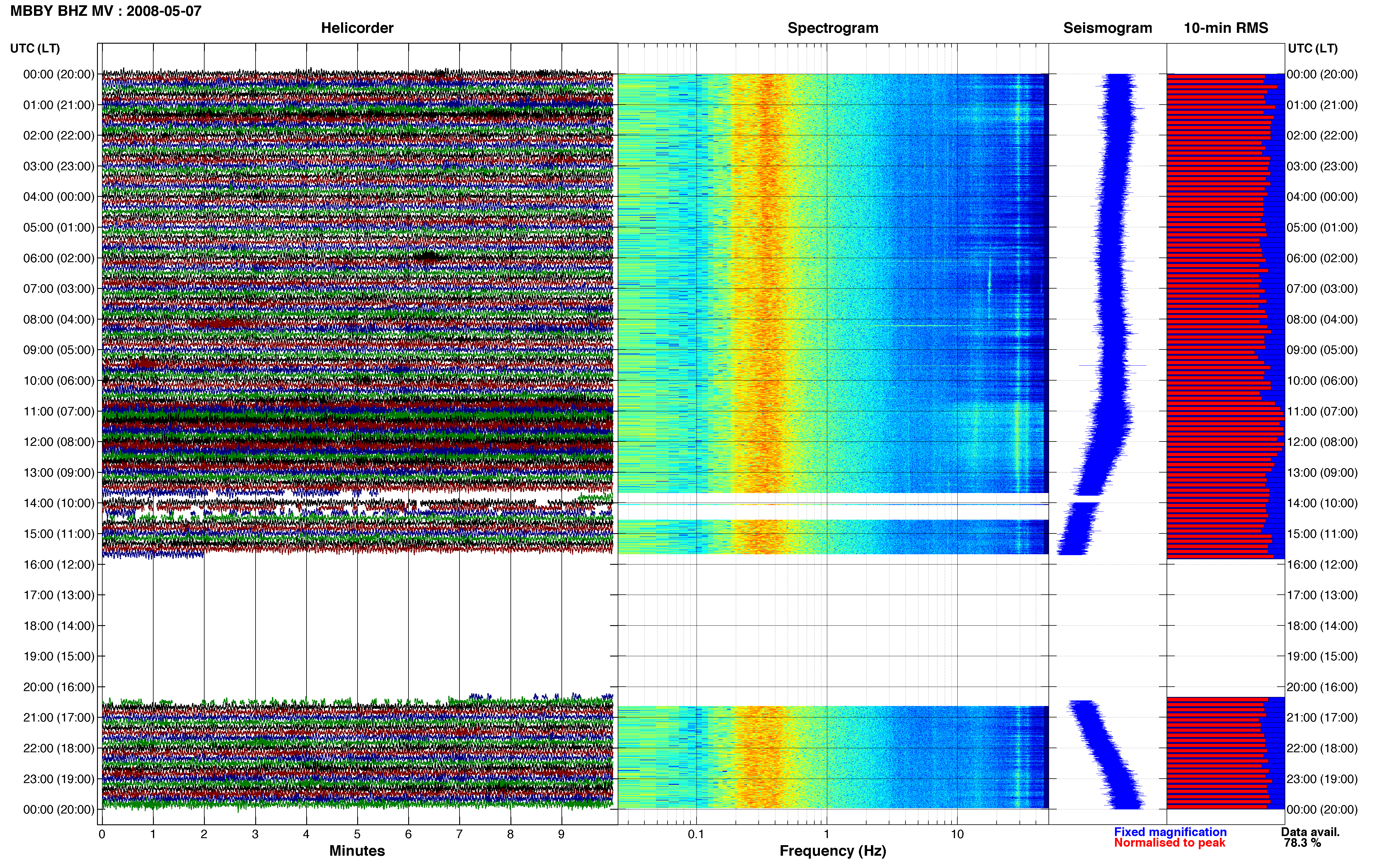
Task: Click the right 'UTC (LT)' axis header
Action: [x=1313, y=48]
